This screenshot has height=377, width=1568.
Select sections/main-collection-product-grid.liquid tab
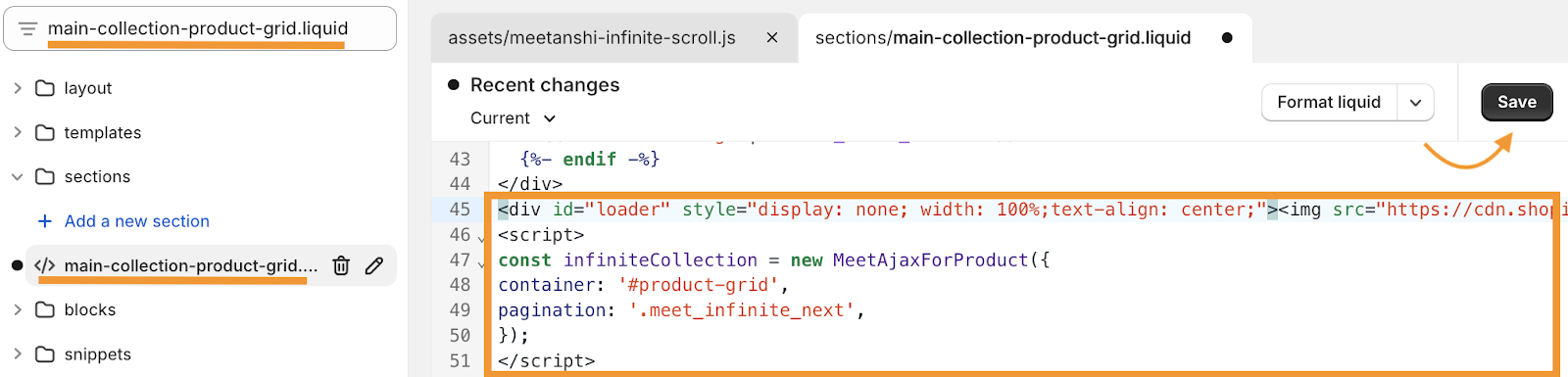pos(1003,38)
